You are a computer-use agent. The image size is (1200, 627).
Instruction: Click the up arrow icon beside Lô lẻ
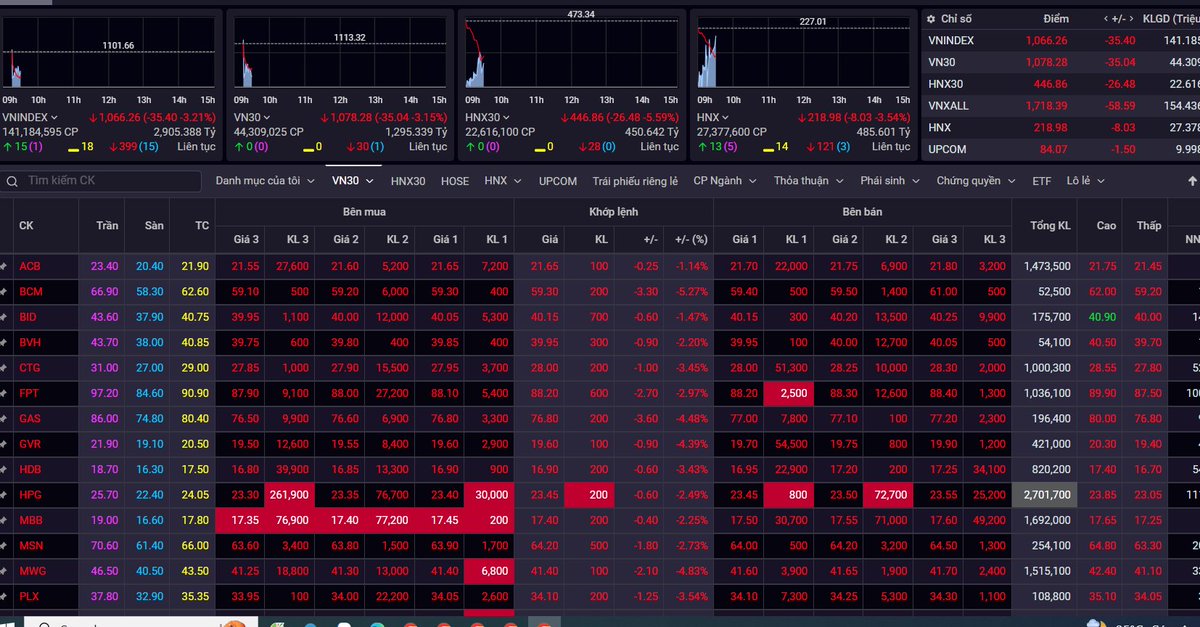point(1192,181)
